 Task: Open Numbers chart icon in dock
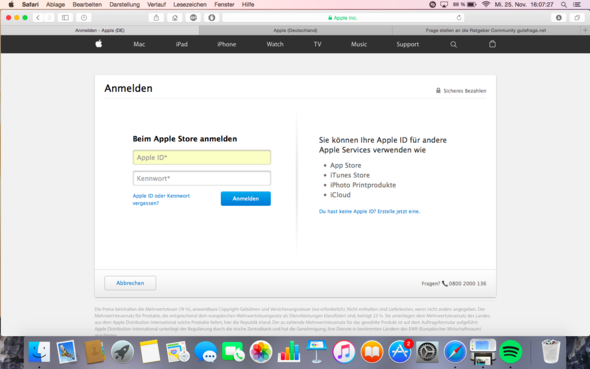289,352
